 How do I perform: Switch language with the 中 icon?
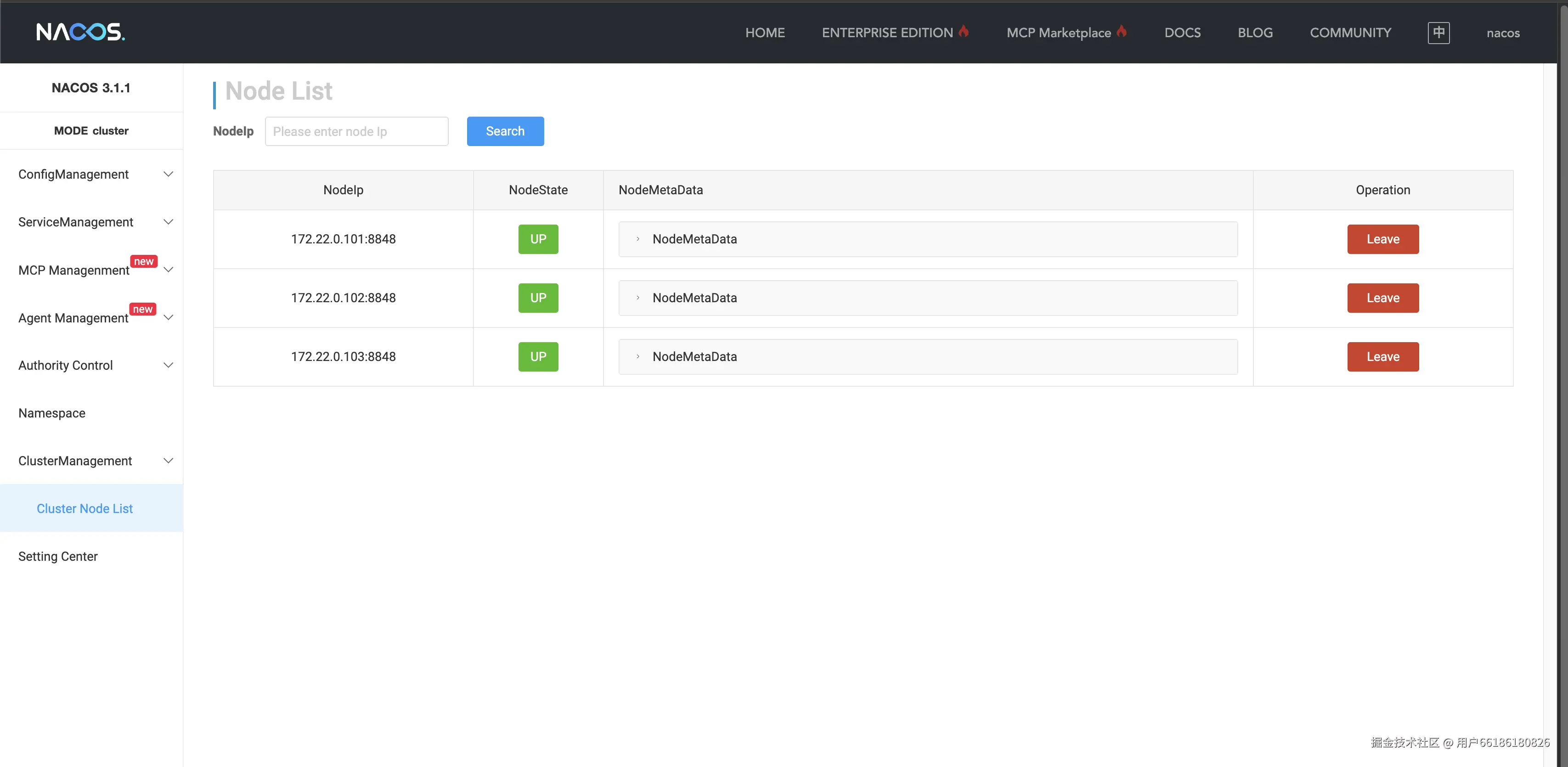coord(1438,32)
